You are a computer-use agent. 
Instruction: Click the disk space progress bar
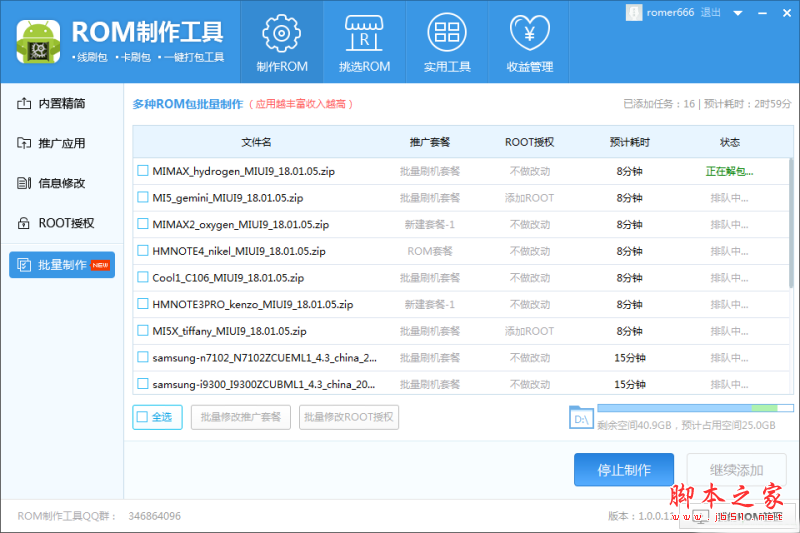695,408
